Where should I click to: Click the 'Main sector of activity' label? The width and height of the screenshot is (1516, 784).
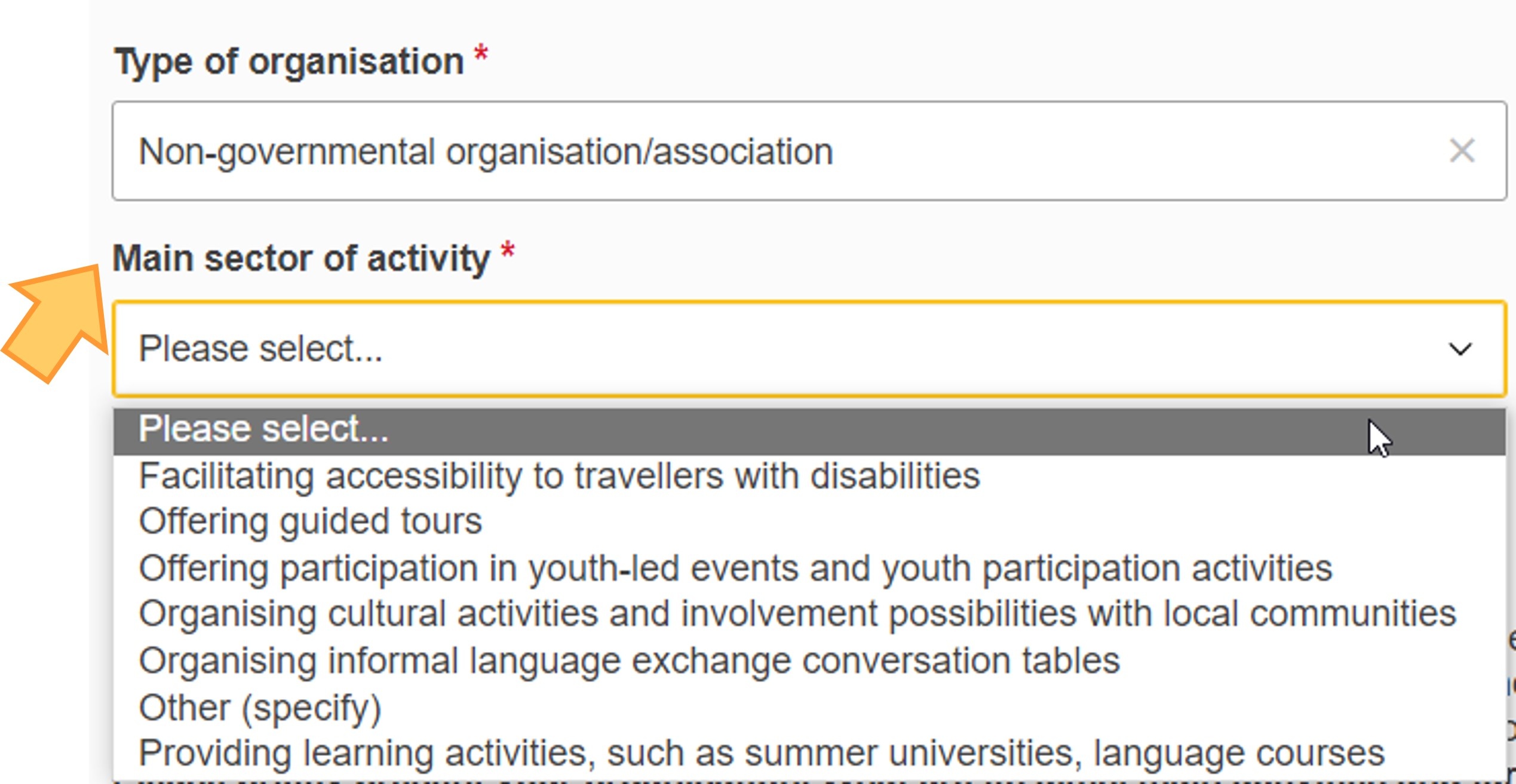pos(301,259)
